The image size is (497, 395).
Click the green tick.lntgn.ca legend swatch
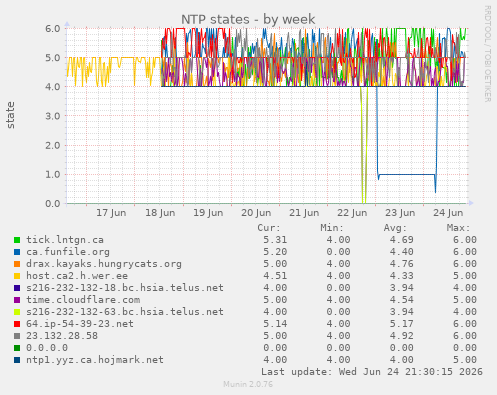17,240
